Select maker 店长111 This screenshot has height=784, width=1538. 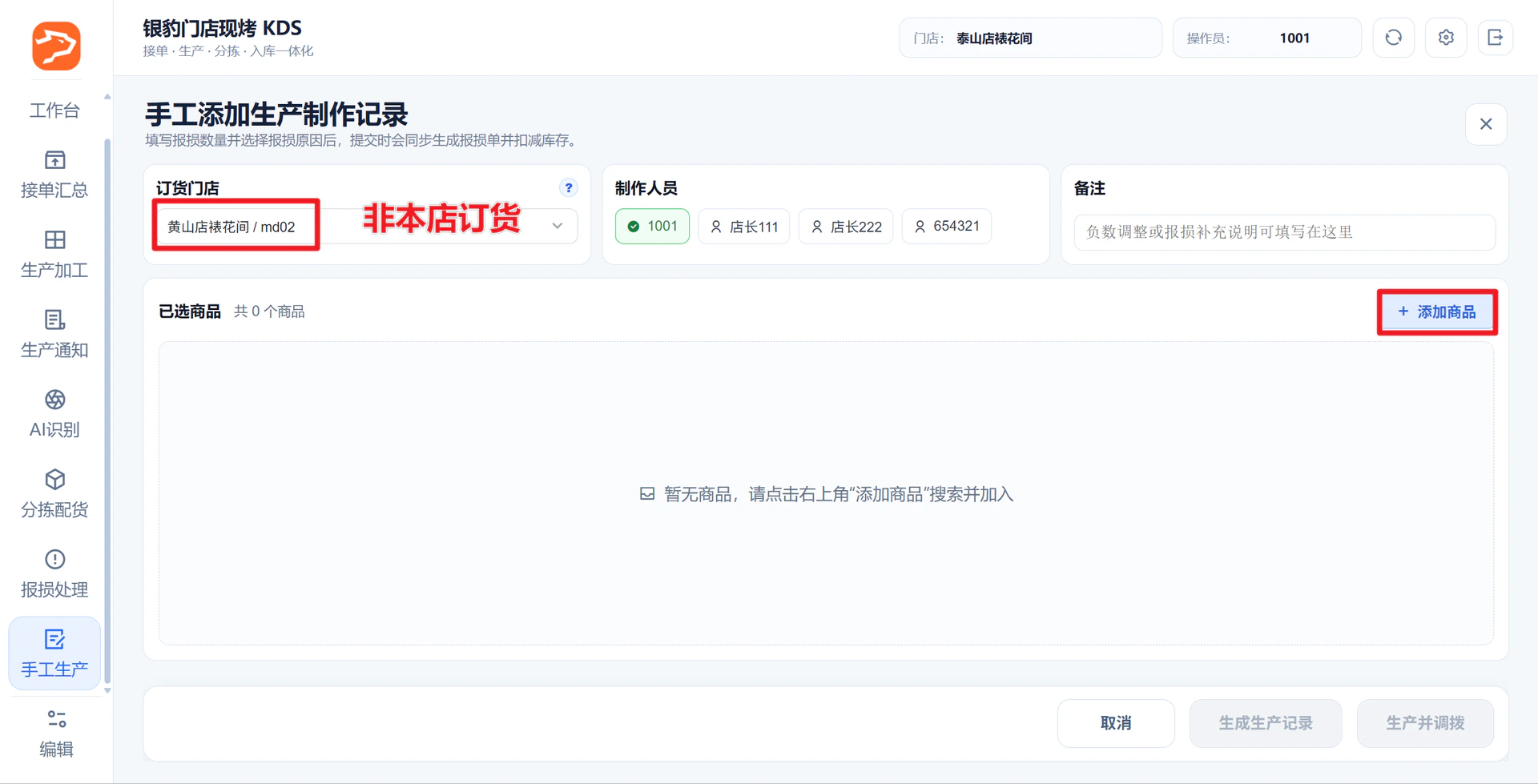point(744,227)
